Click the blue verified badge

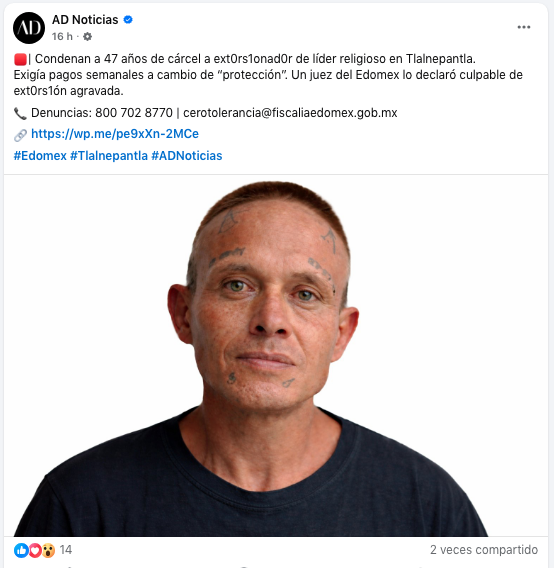point(128,20)
